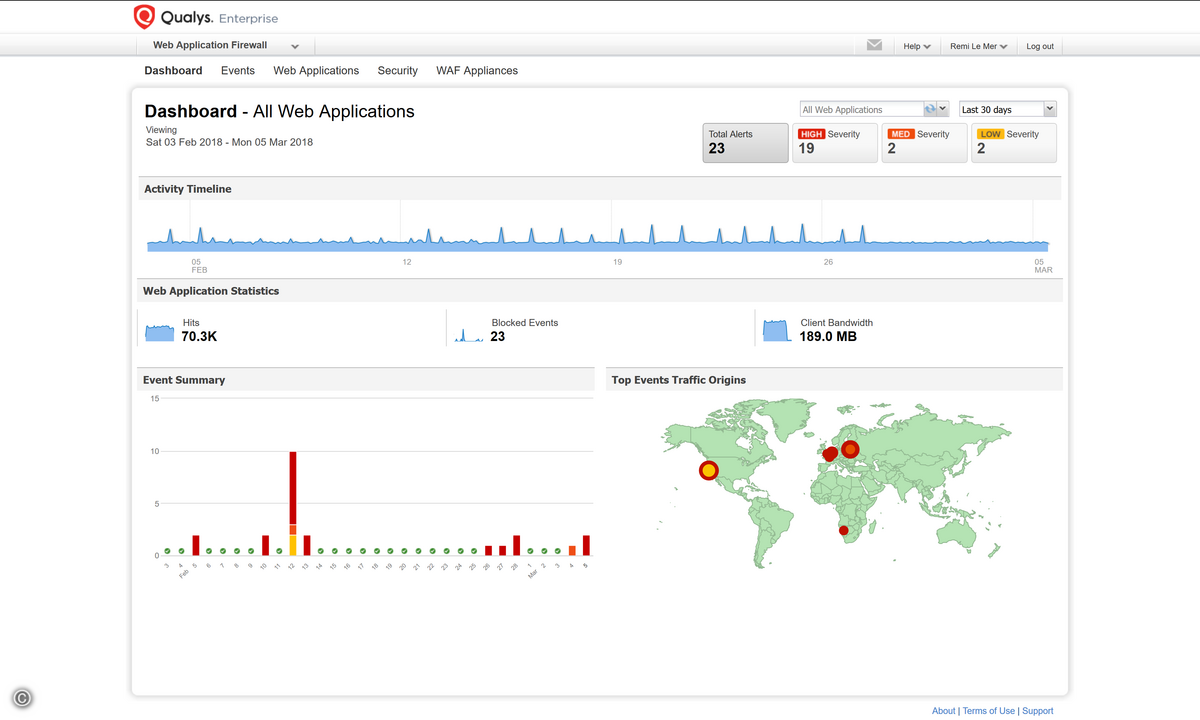Click the Top Events Traffic Origins heading
This screenshot has height=720, width=1200.
[679, 380]
